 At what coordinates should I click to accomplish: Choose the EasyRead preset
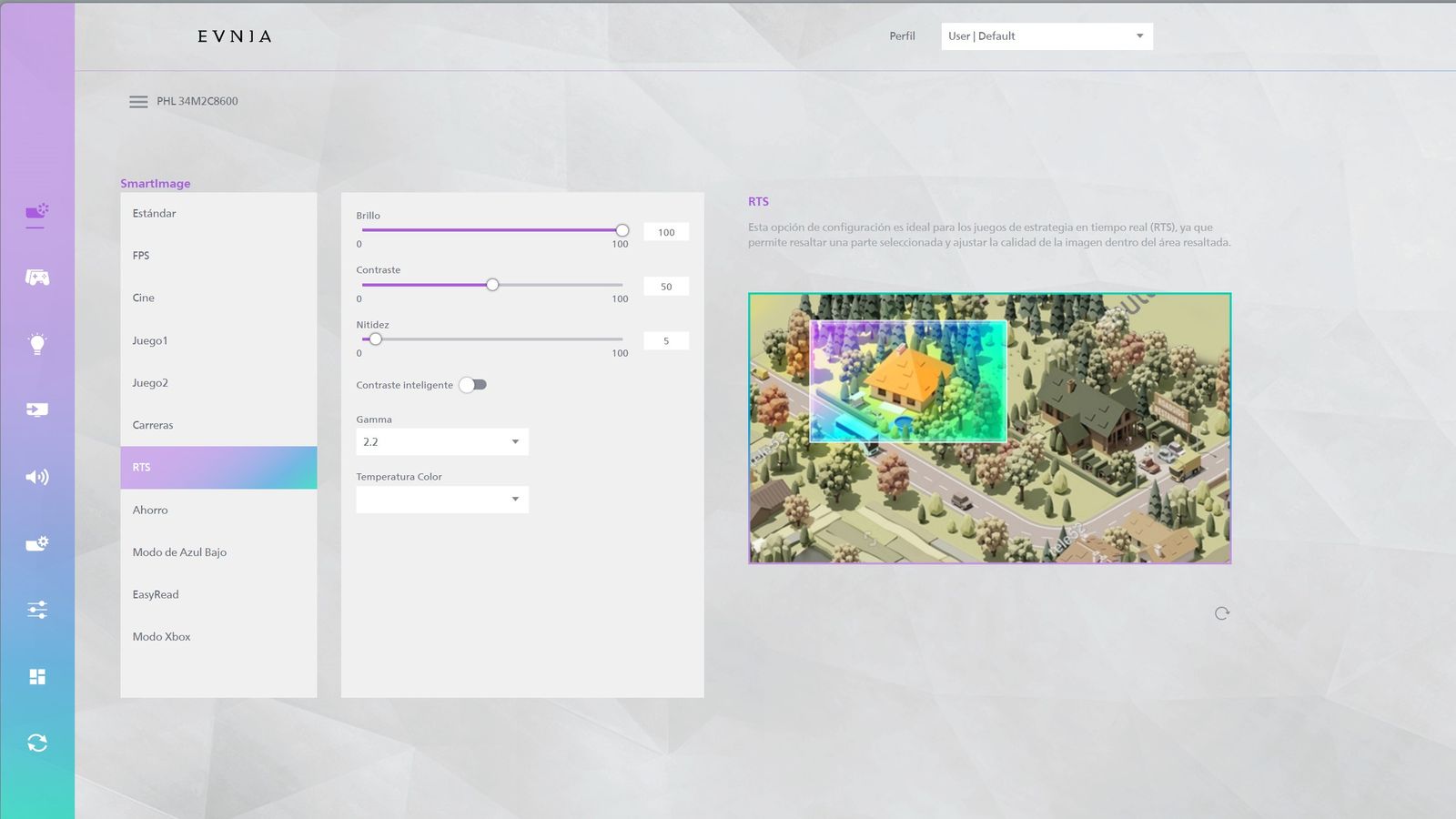click(x=156, y=595)
